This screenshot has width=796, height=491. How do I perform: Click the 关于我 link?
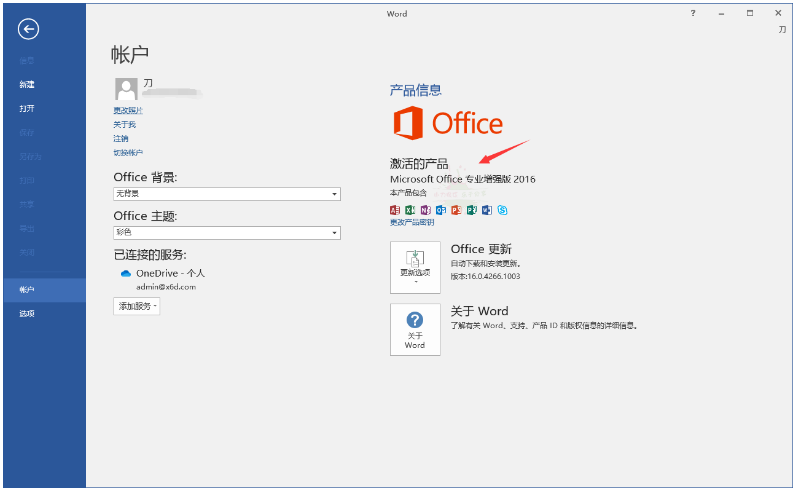(124, 124)
